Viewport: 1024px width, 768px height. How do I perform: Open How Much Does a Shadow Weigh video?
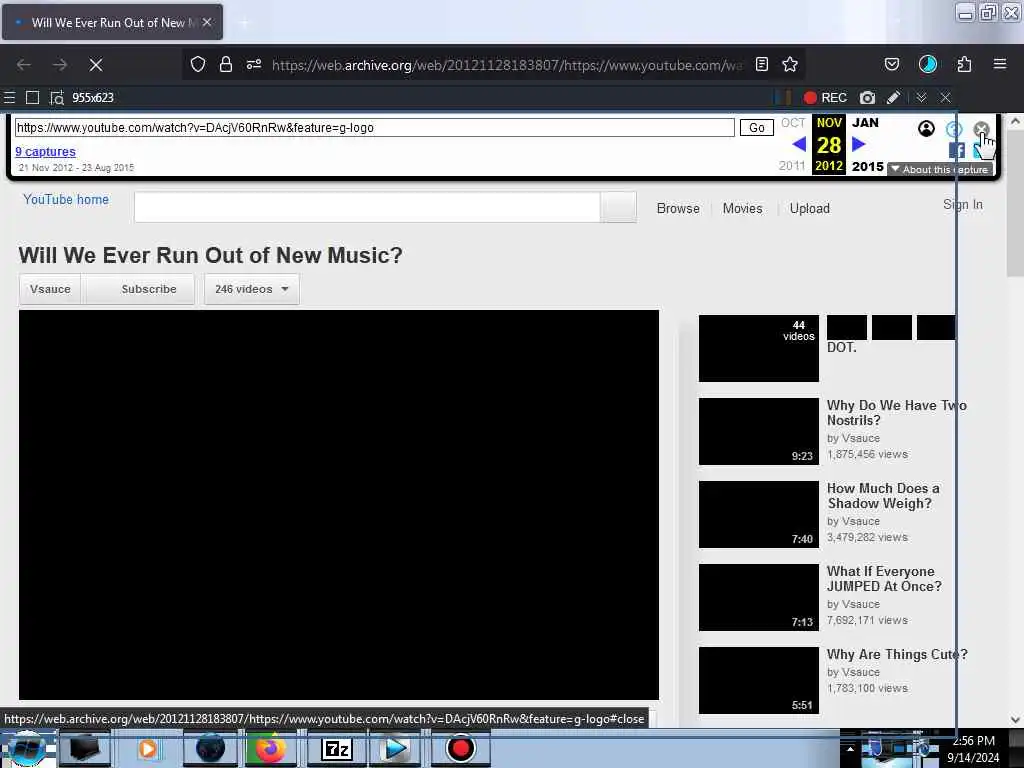883,496
